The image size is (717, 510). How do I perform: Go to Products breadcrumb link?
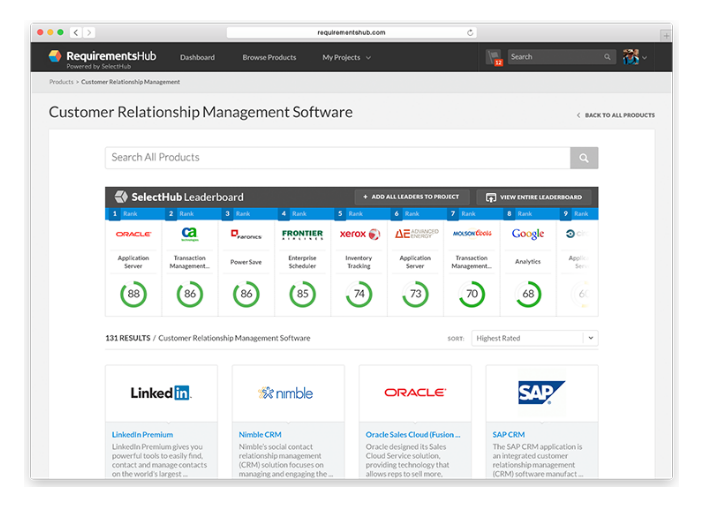pos(61,82)
